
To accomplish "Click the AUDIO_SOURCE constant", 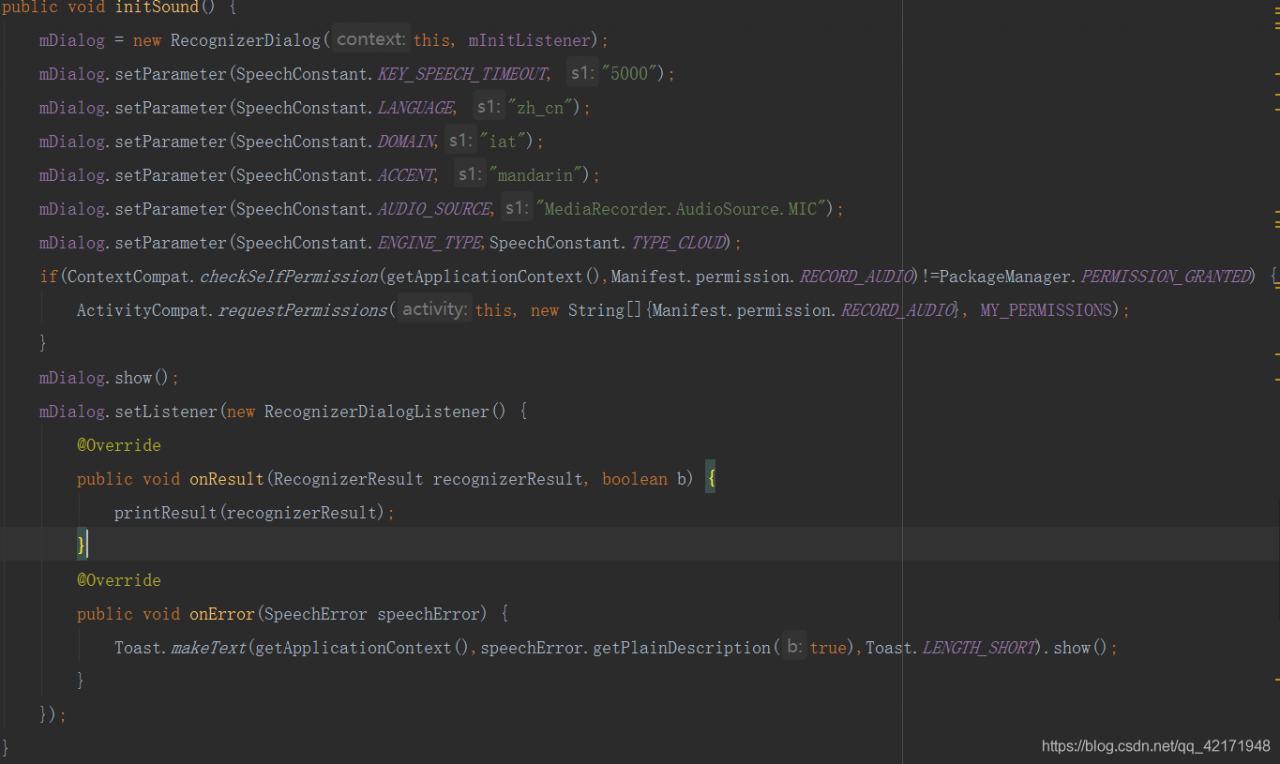I will 435,209.
